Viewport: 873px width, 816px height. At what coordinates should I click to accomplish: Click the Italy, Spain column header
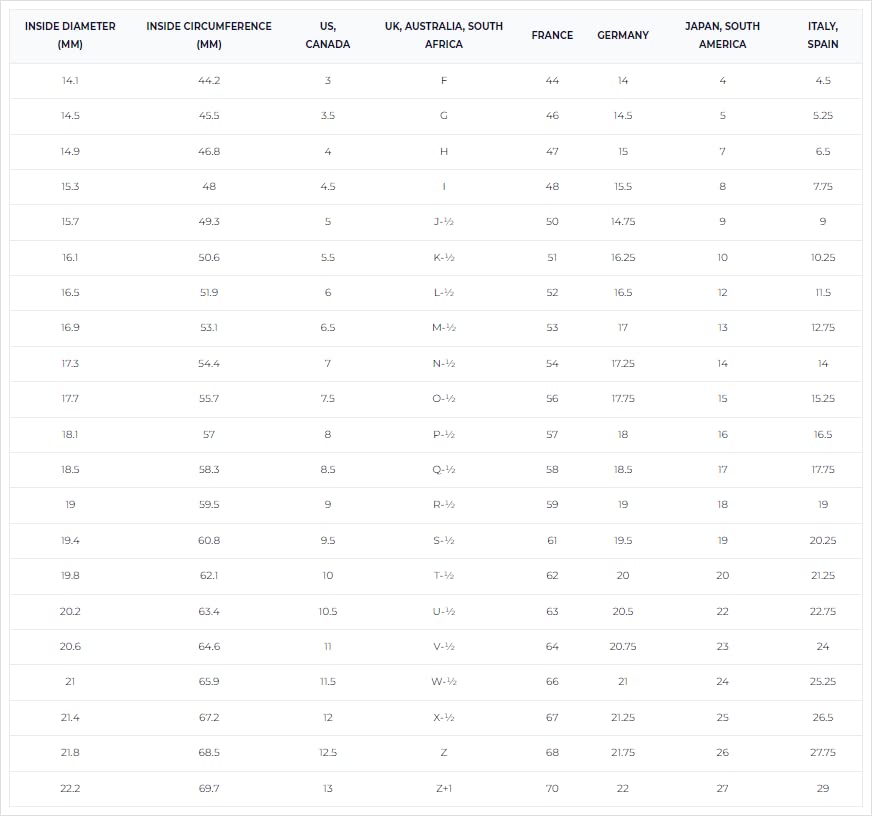tap(823, 35)
